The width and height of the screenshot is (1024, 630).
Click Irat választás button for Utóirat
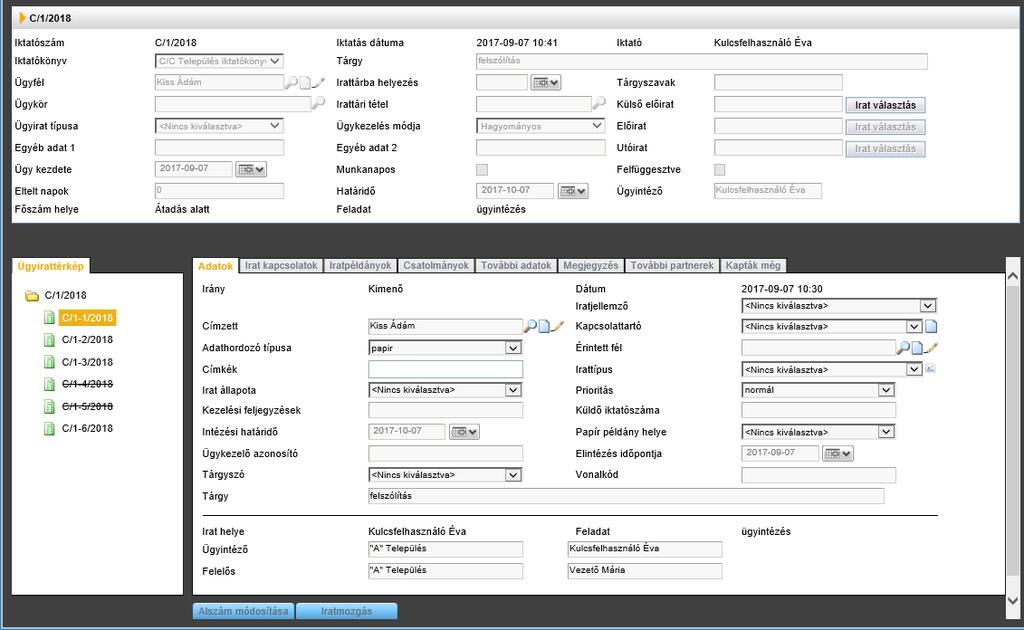pos(886,148)
